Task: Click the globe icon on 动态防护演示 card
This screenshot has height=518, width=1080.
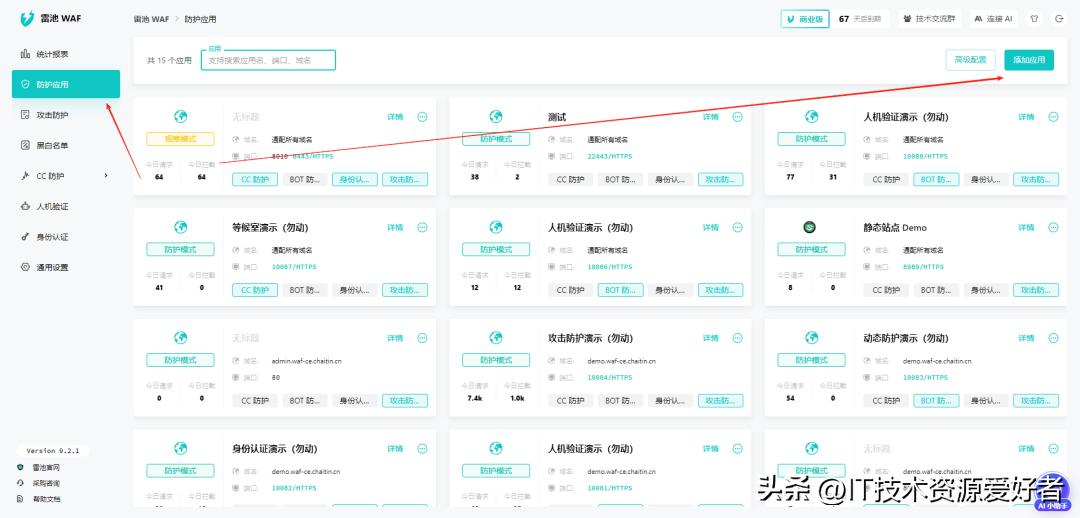Action: [x=811, y=338]
